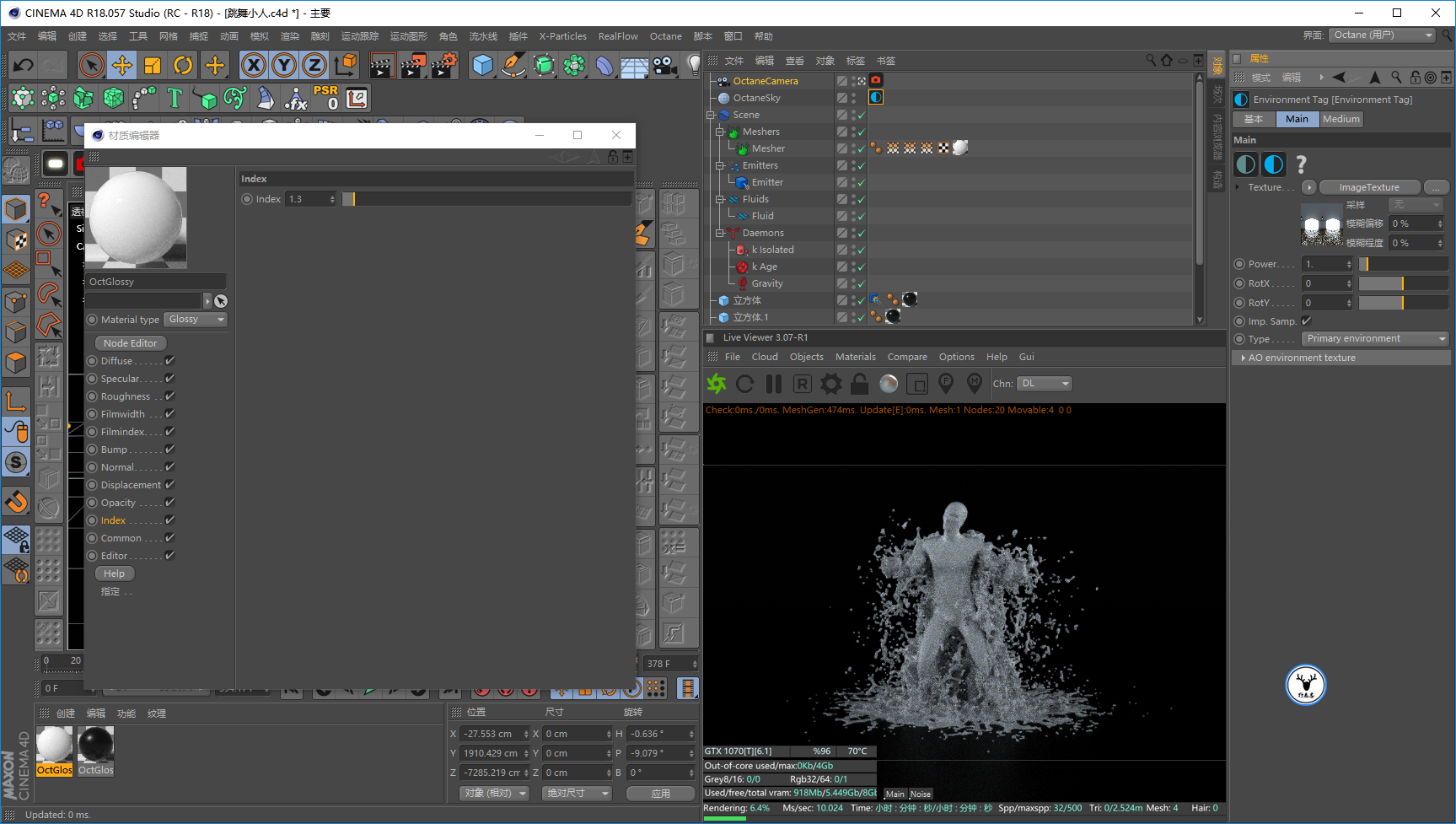Adjust the Index slider in Material Editor
Image resolution: width=1456 pixels, height=824 pixels.
pyautogui.click(x=486, y=199)
